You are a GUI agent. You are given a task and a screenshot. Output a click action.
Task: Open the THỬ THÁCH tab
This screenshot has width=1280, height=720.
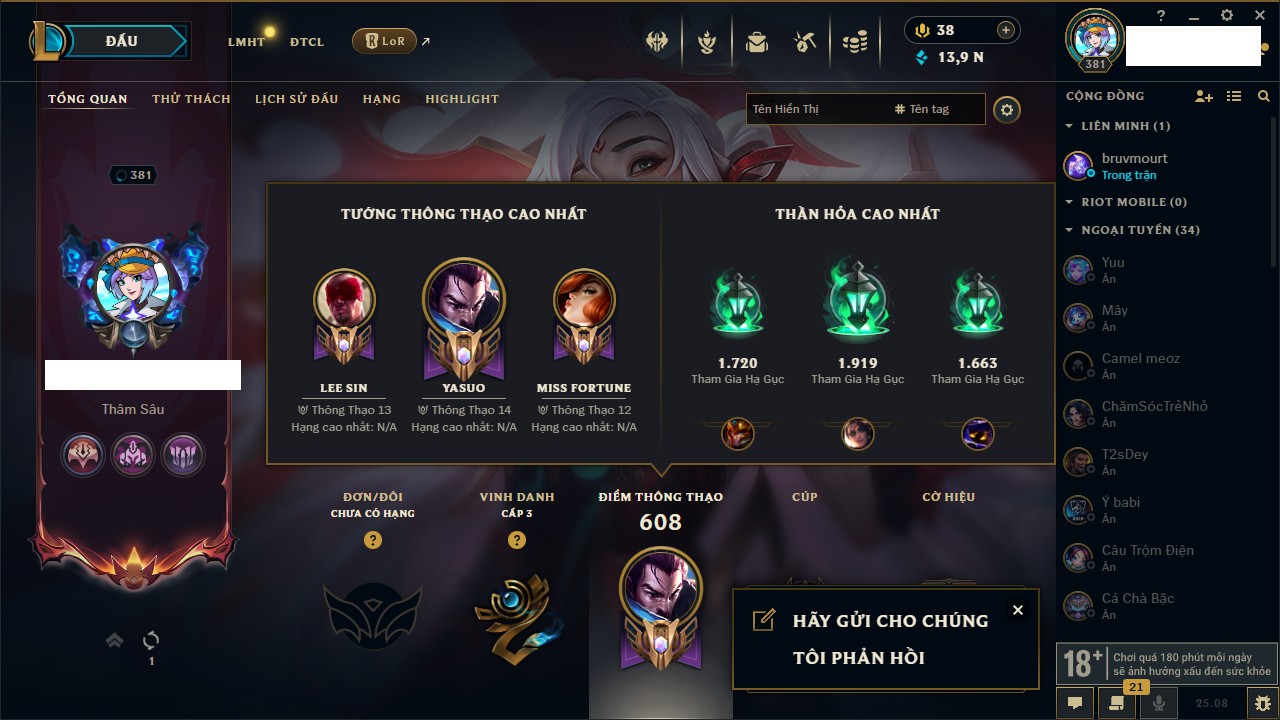pos(191,99)
